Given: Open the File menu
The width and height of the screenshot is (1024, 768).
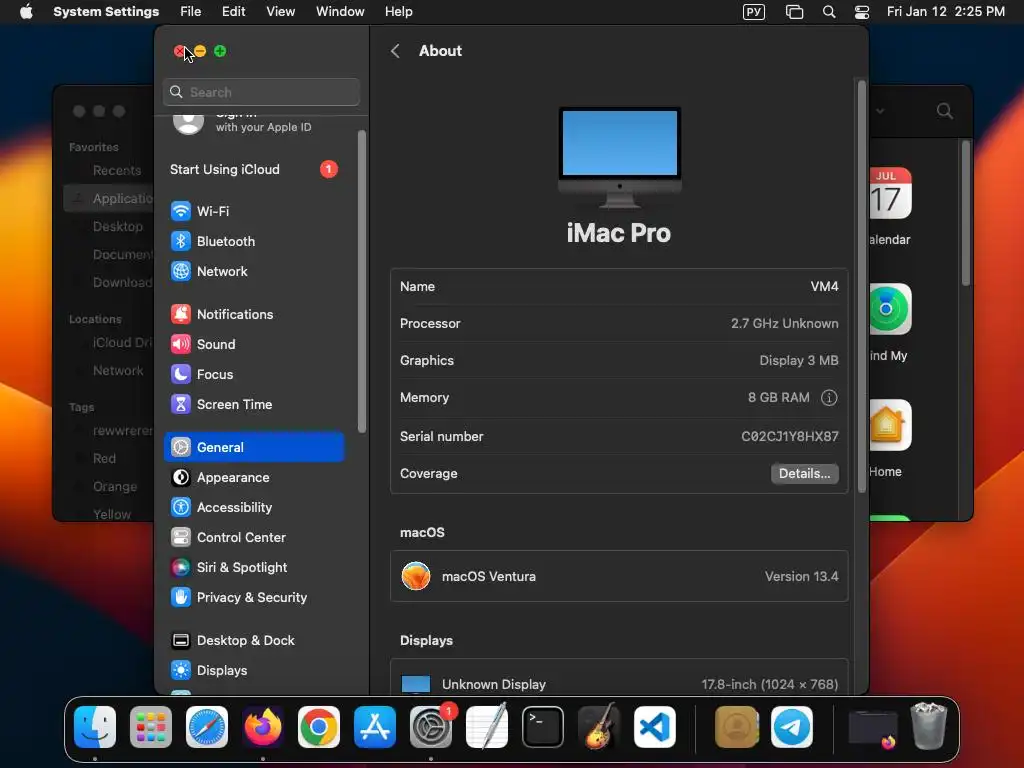Looking at the screenshot, I should click(x=191, y=12).
